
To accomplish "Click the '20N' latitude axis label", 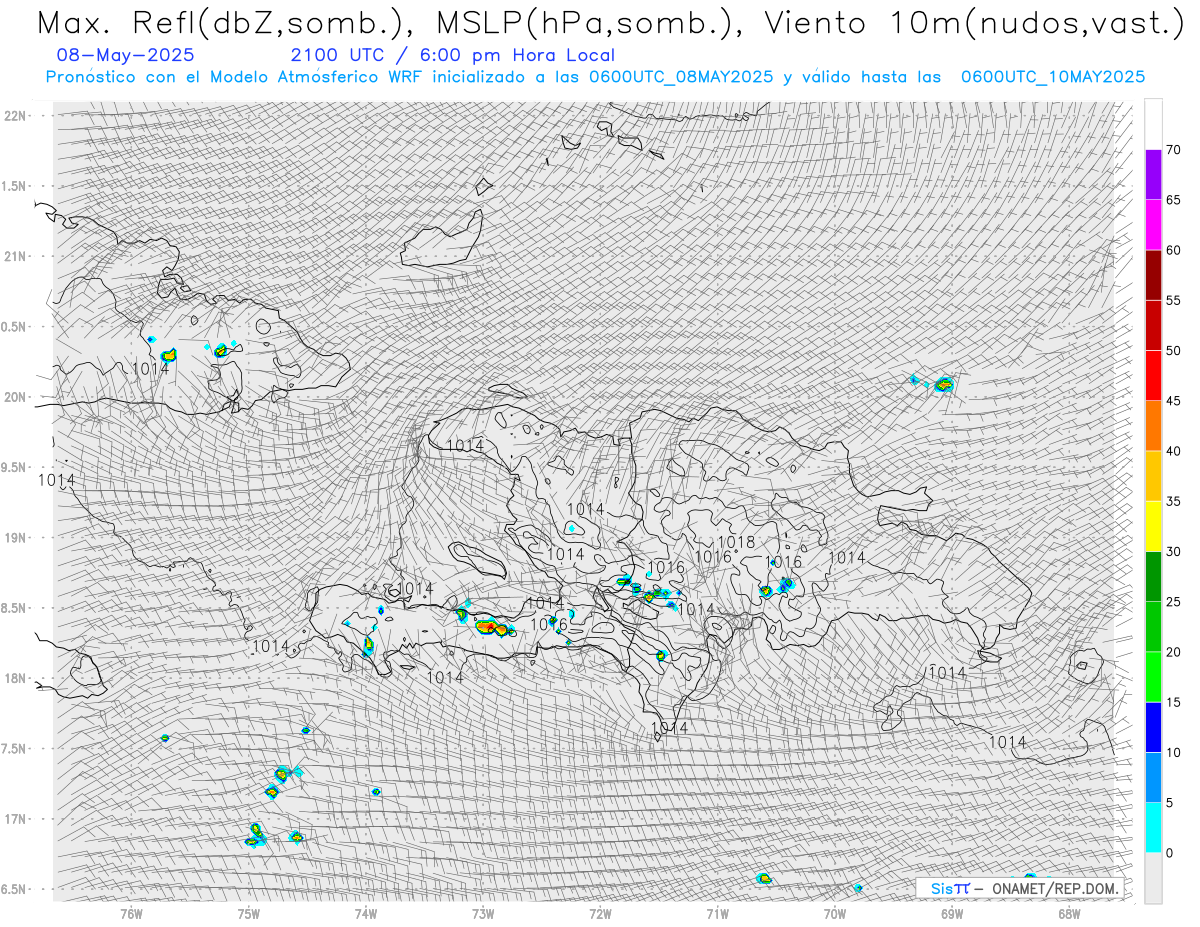I will point(15,397).
